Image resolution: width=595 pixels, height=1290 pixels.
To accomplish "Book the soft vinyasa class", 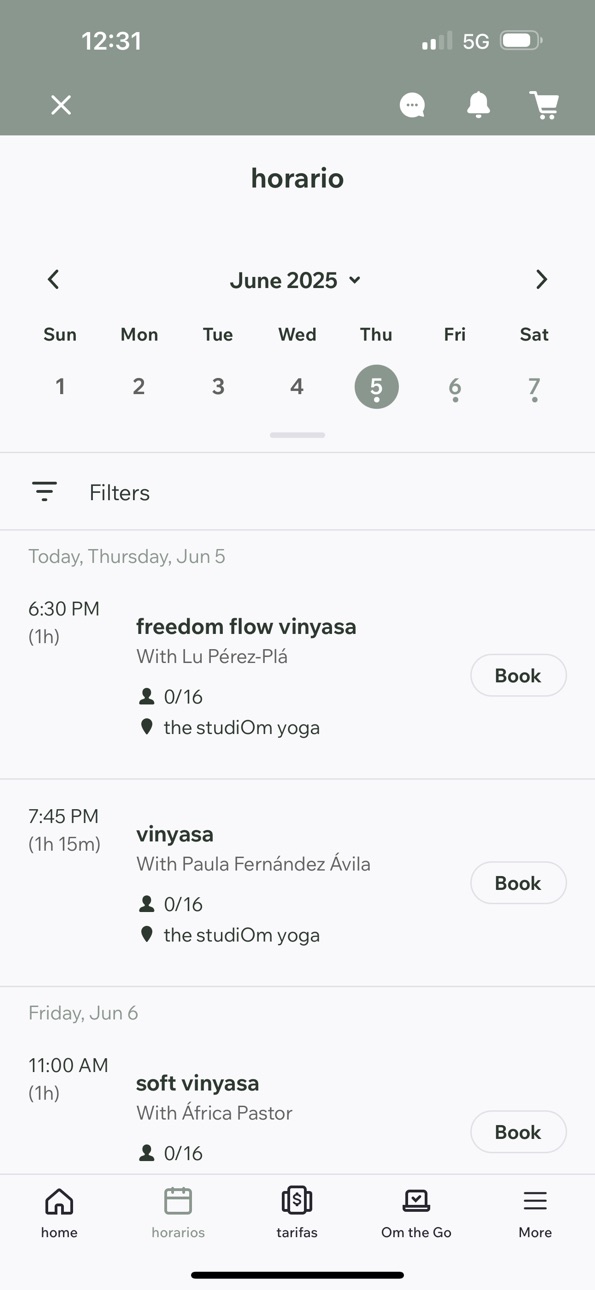I will [x=518, y=1132].
